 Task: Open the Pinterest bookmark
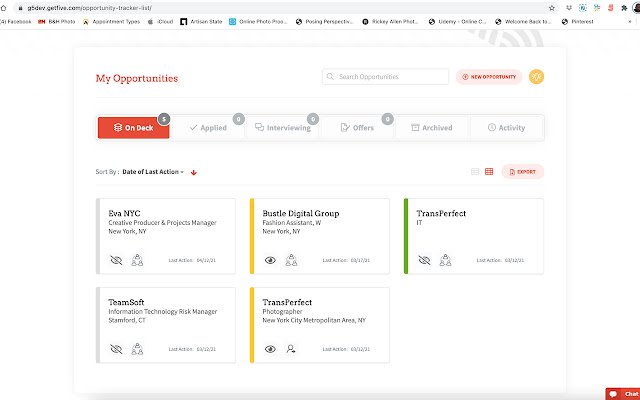pos(578,22)
